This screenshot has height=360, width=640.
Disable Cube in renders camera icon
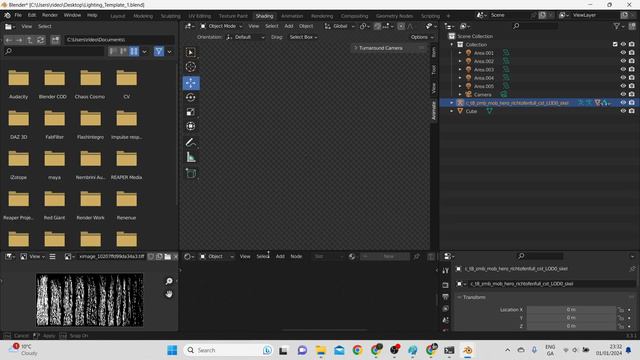(x=632, y=111)
